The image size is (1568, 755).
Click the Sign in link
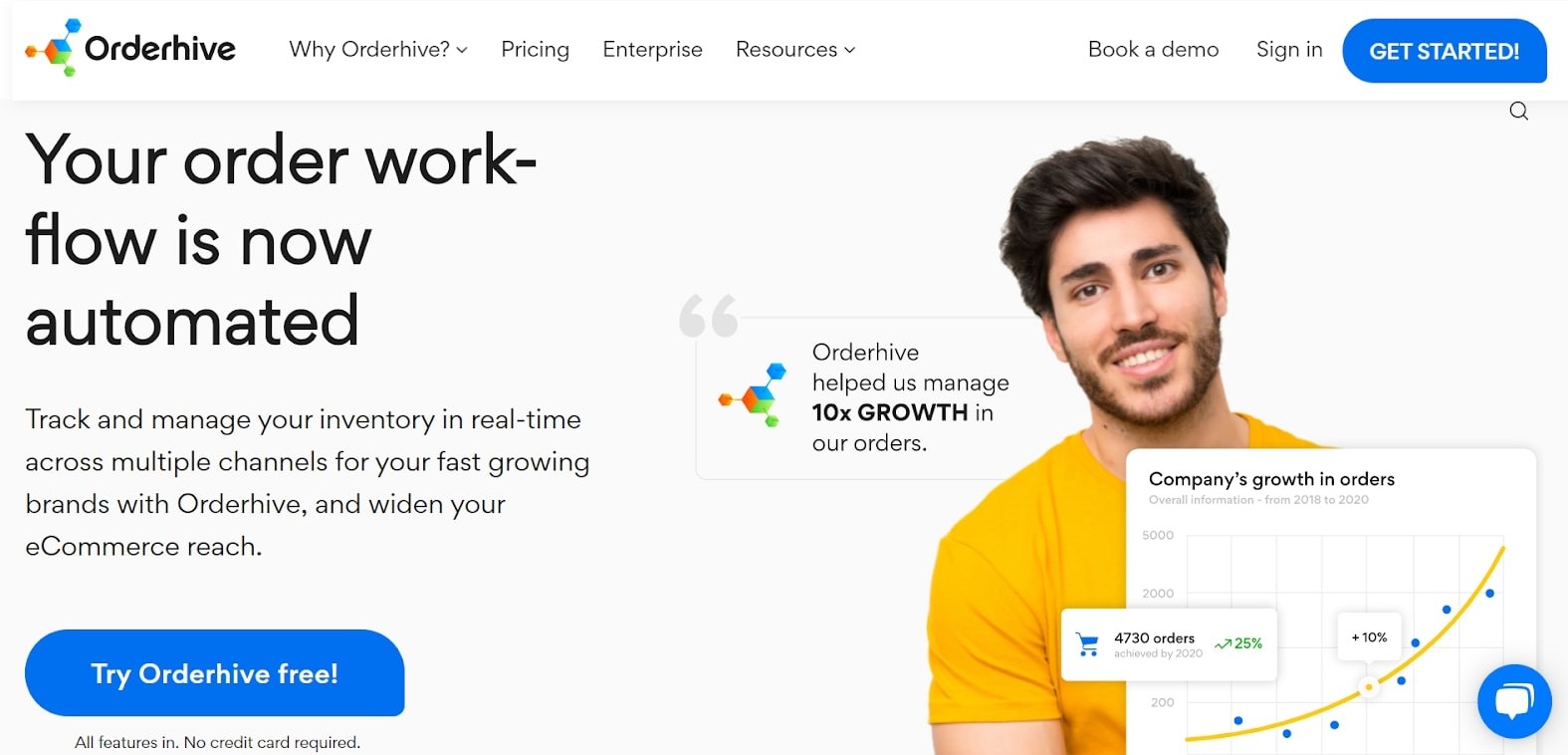point(1289,50)
